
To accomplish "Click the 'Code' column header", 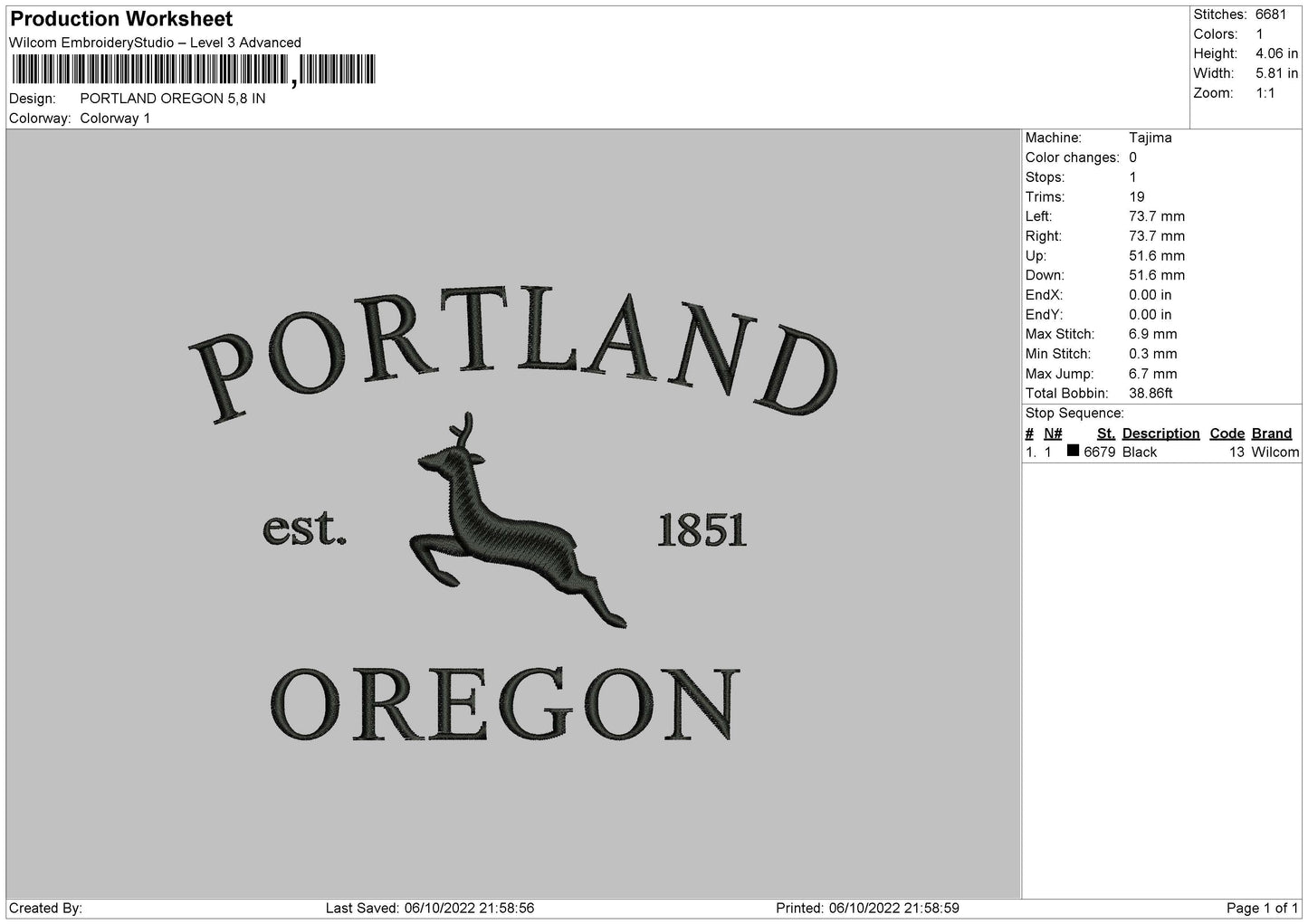I will (x=1227, y=433).
